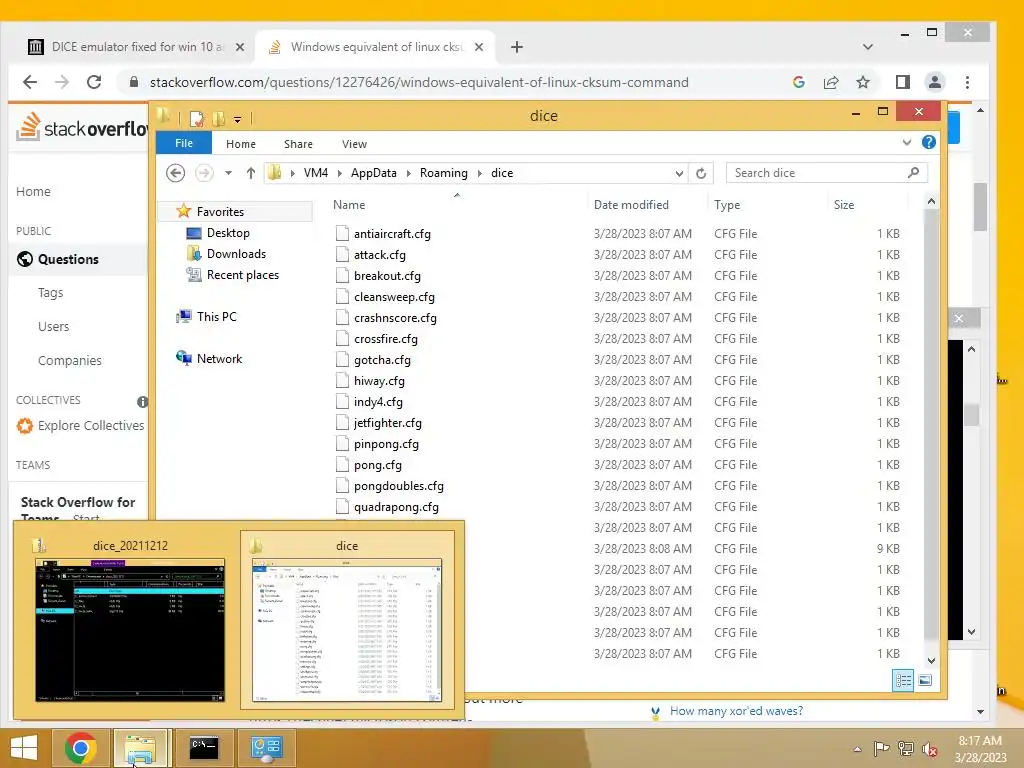Open the Customize Quick Access Toolbar dropdown
Image resolution: width=1024 pixels, height=768 pixels.
point(238,120)
